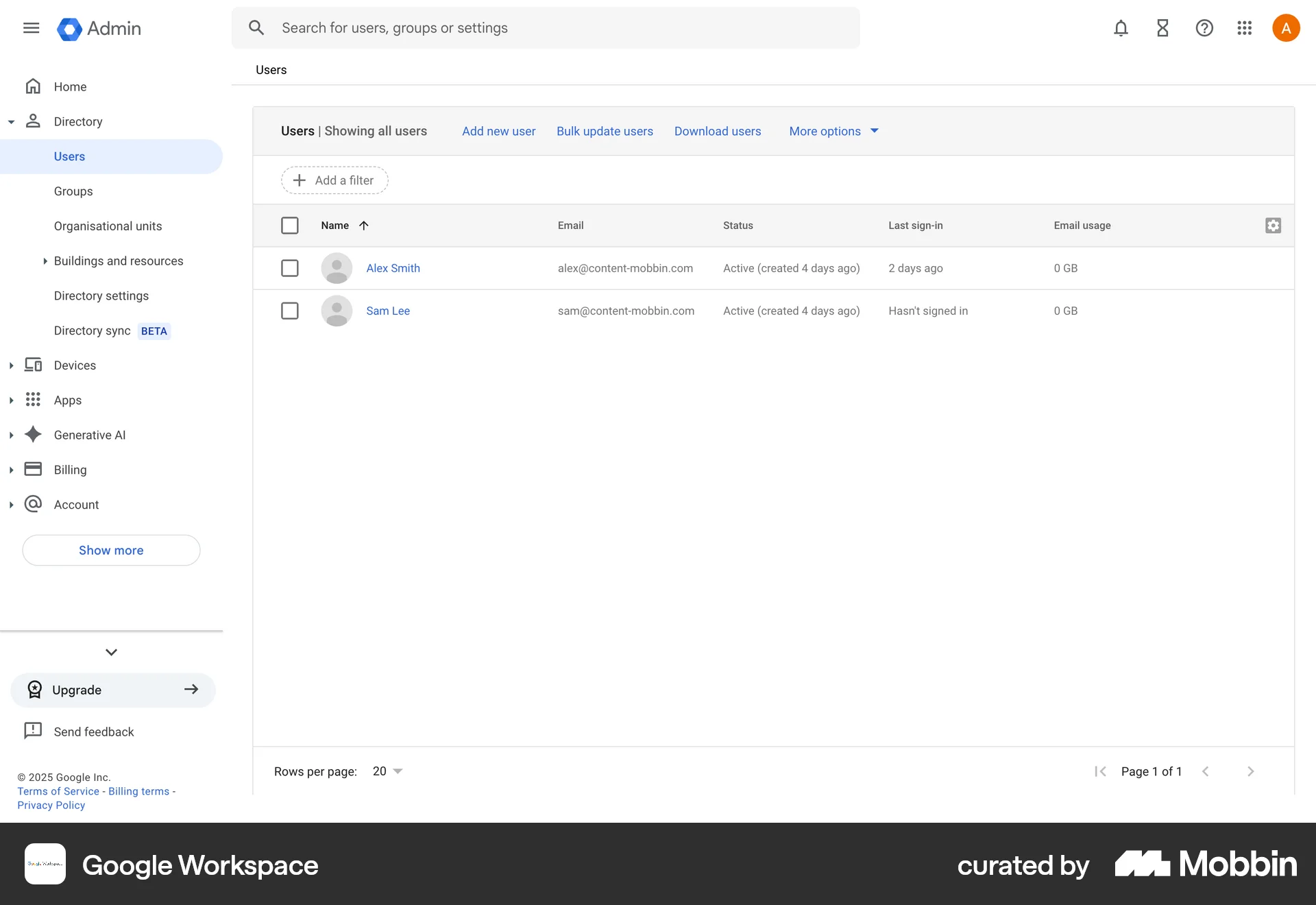Expand the Rows per page dropdown
1316x905 pixels.
(x=386, y=771)
